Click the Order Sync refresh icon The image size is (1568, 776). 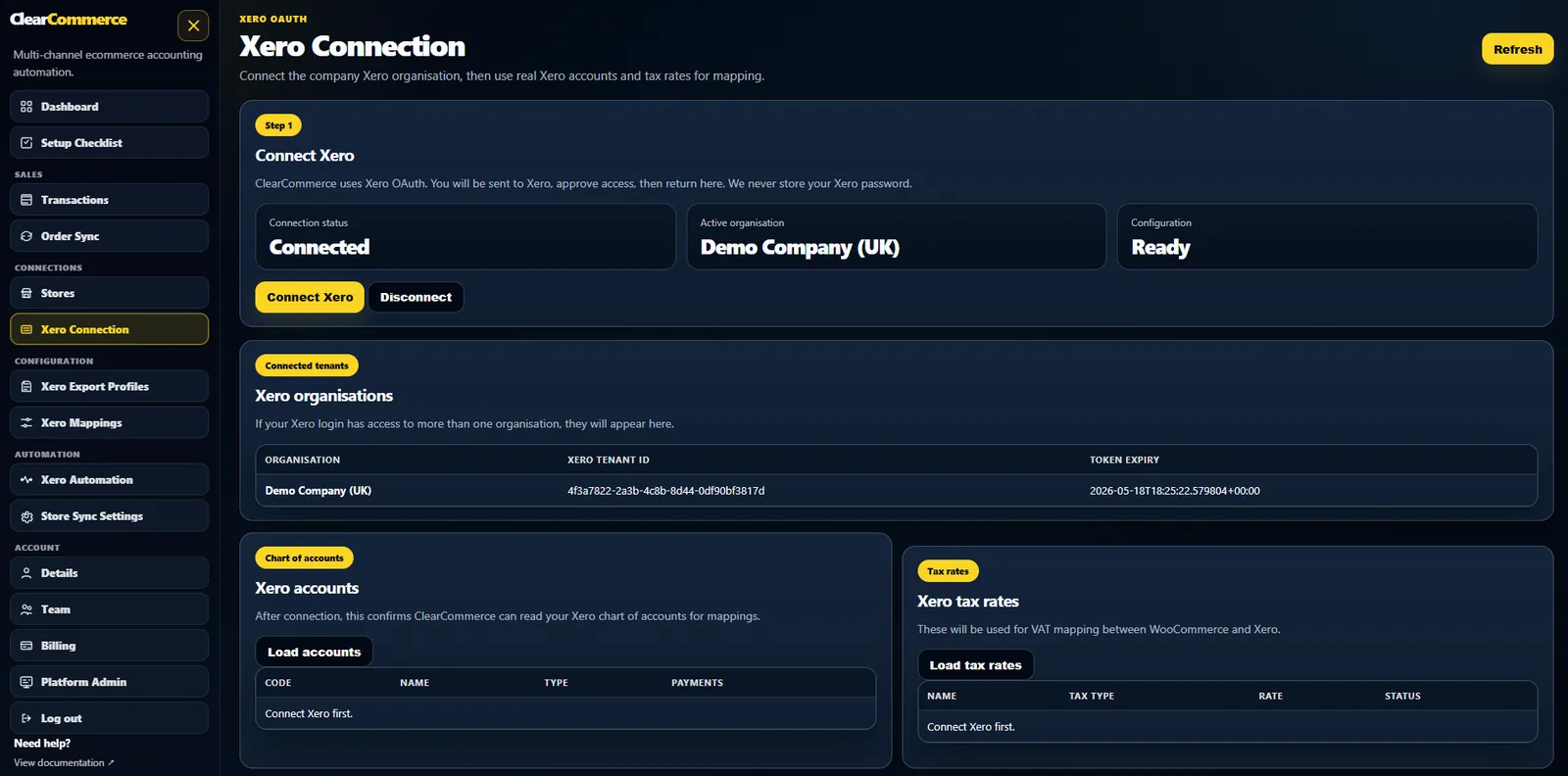click(x=26, y=236)
